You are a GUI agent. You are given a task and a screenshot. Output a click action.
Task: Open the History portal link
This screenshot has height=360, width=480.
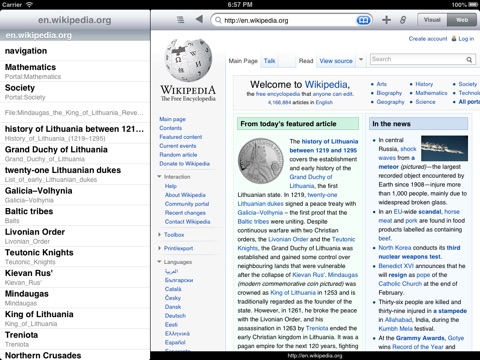coord(424,84)
